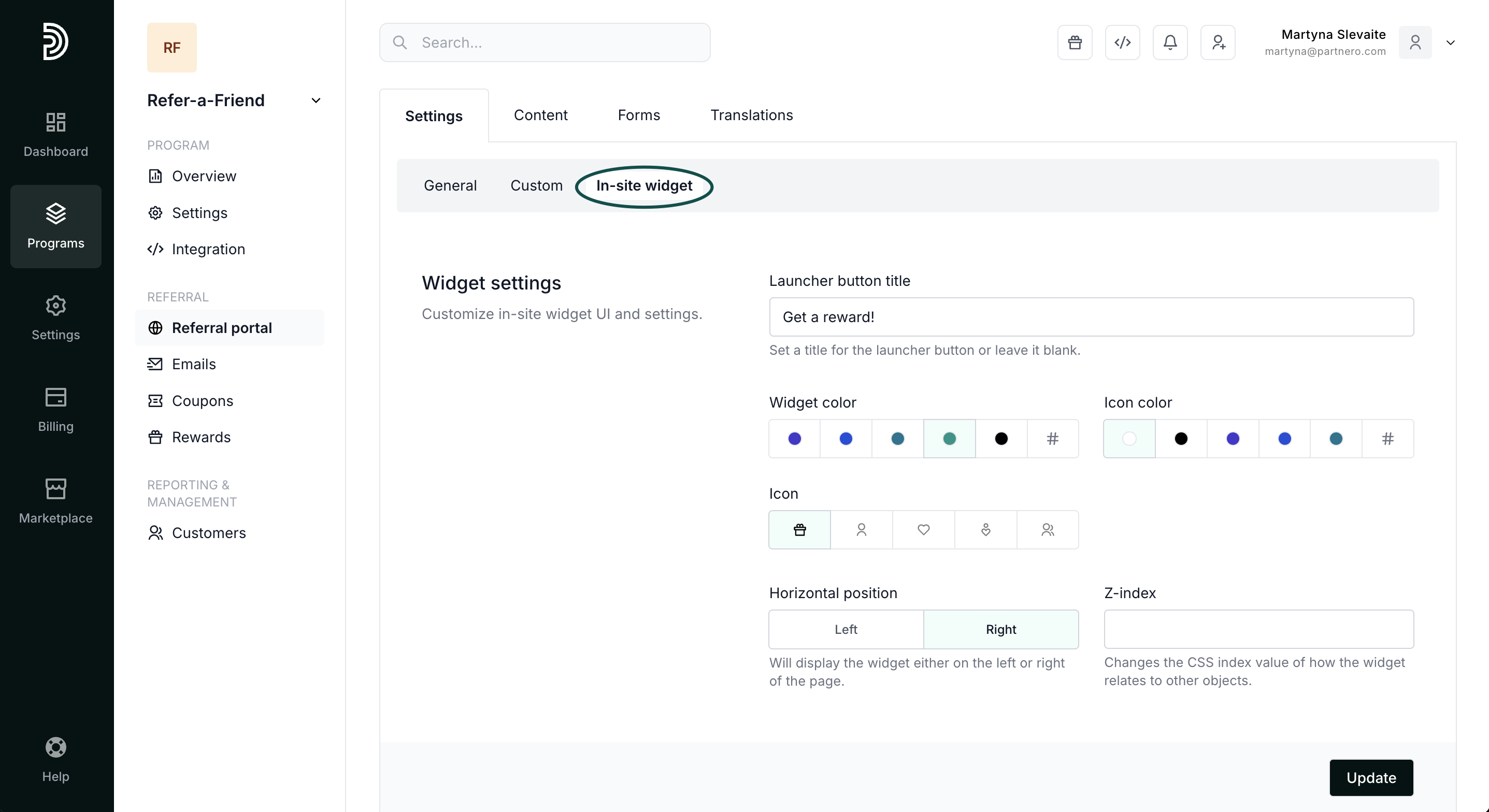Select the black widget color swatch
Image resolution: width=1489 pixels, height=812 pixels.
pos(1001,439)
